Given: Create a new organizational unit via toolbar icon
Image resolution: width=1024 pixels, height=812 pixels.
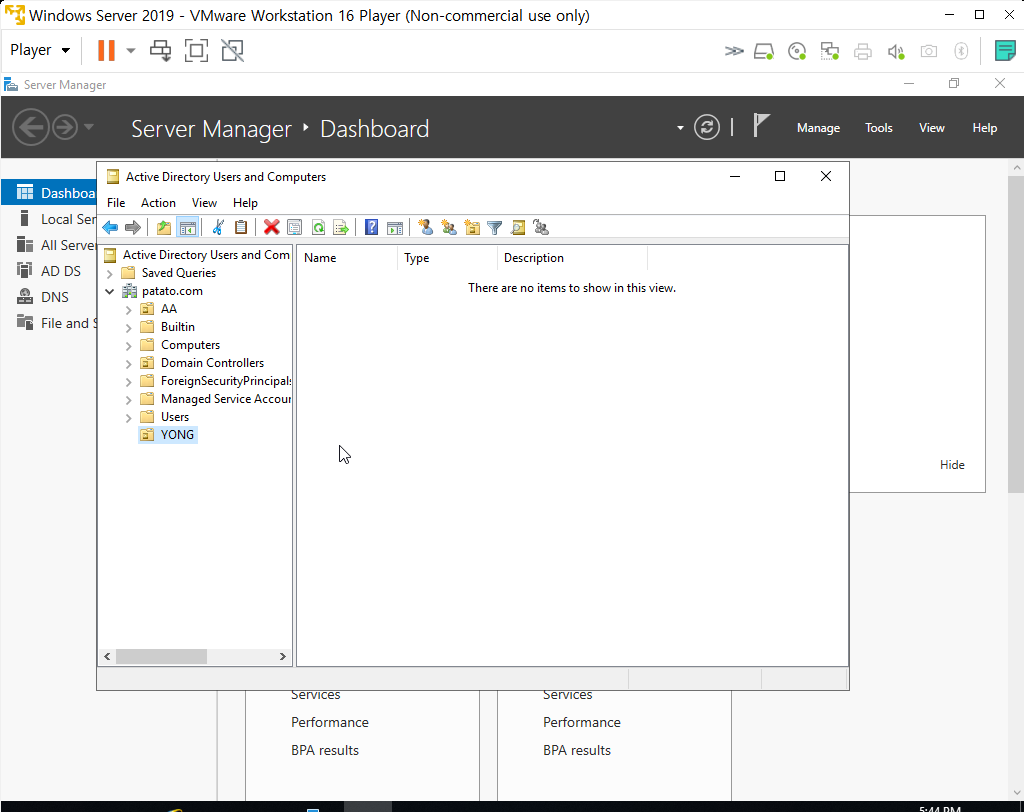Looking at the screenshot, I should [x=472, y=227].
